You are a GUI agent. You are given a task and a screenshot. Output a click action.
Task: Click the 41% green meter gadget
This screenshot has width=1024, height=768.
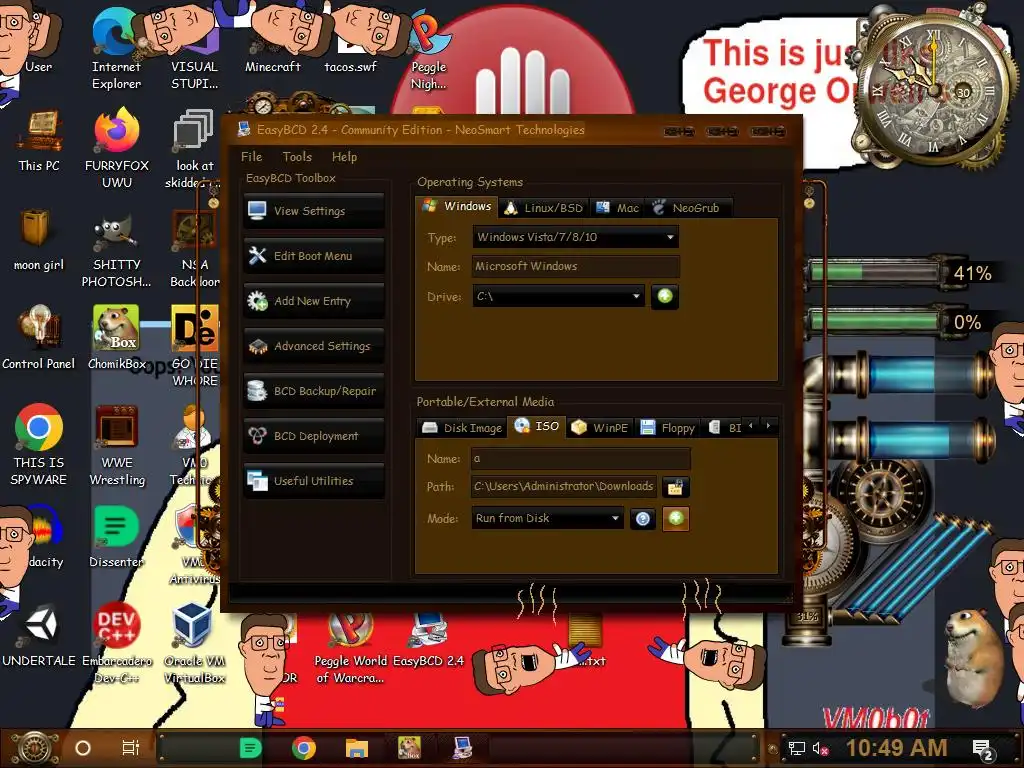[901, 272]
